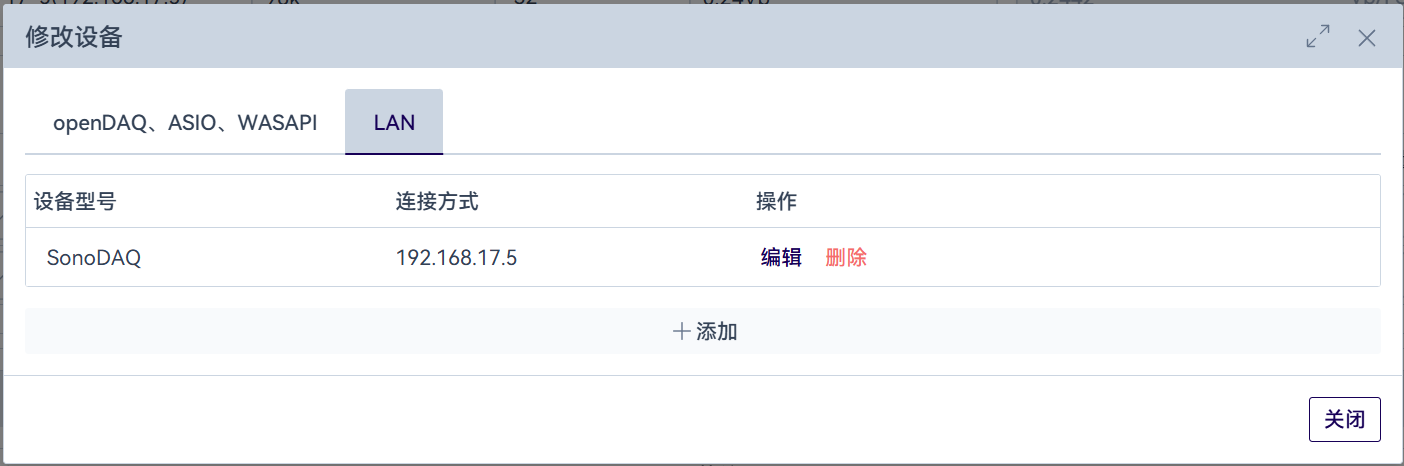Select the LAN tab

coord(394,123)
